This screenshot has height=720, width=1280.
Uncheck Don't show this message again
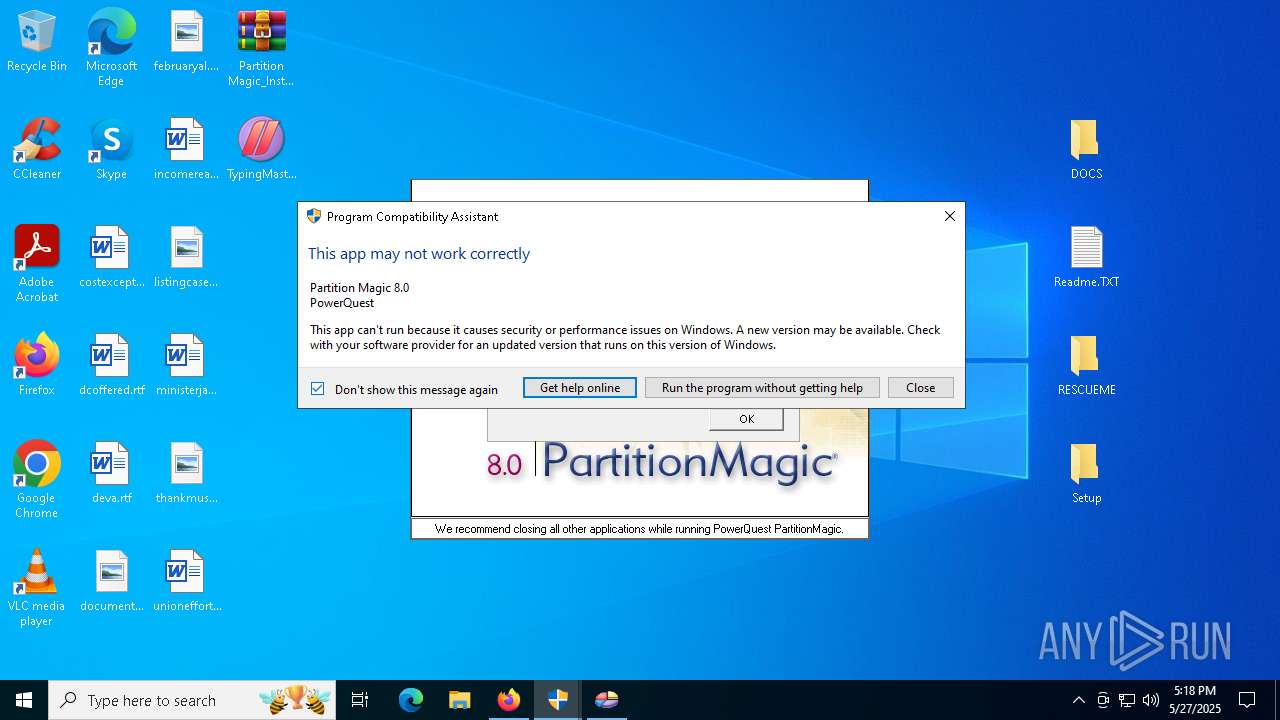pyautogui.click(x=318, y=389)
